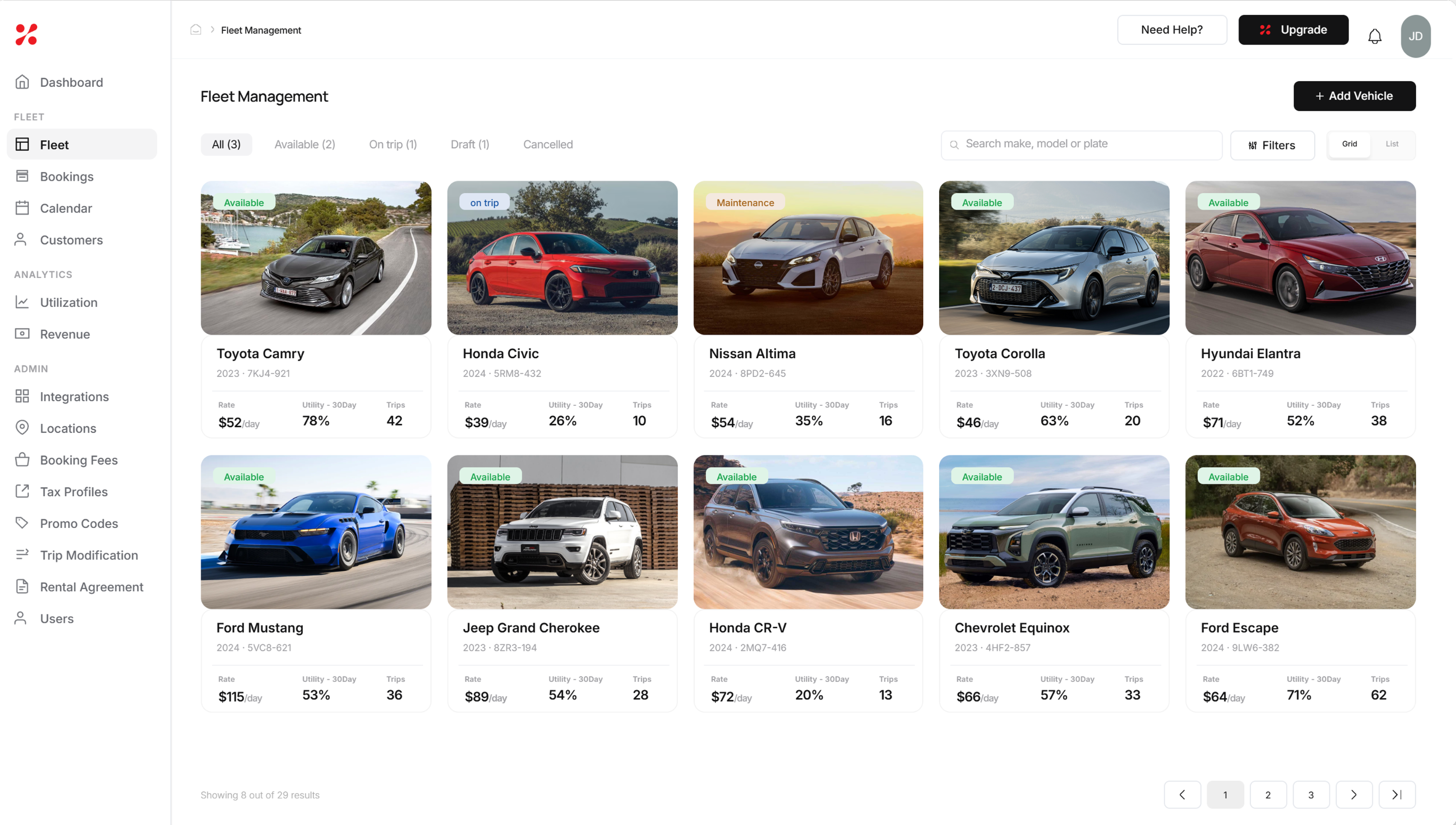Viewport: 1456px width, 825px height.
Task: Switch to List view
Action: click(1392, 144)
